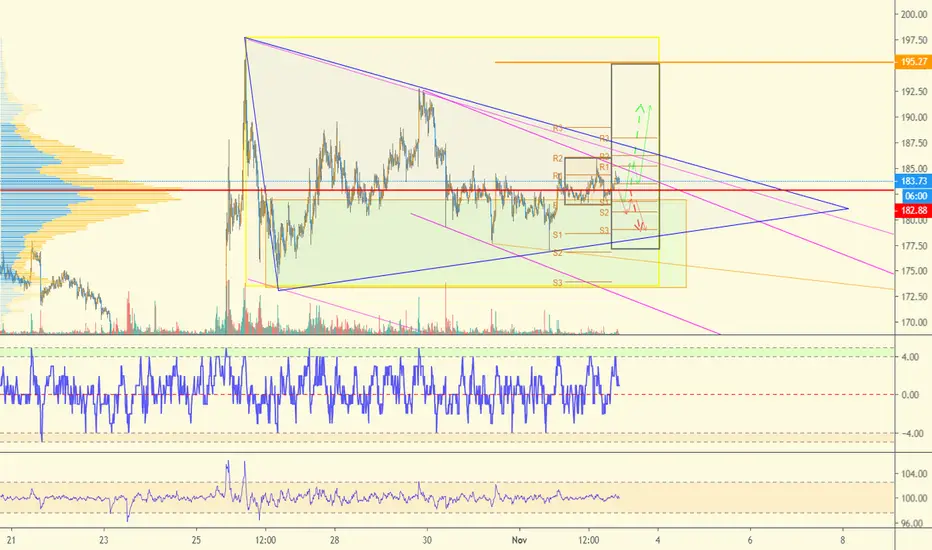932x550 pixels.
Task: Click the 170.00 price axis value
Action: point(914,322)
